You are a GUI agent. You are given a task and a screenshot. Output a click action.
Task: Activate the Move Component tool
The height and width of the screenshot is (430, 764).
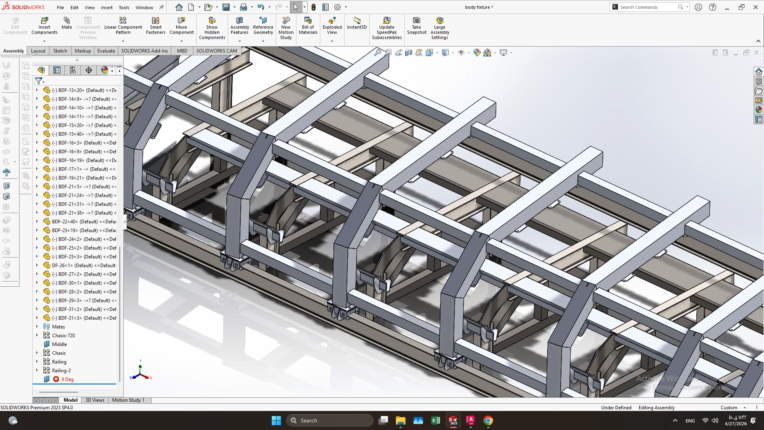coord(181,26)
